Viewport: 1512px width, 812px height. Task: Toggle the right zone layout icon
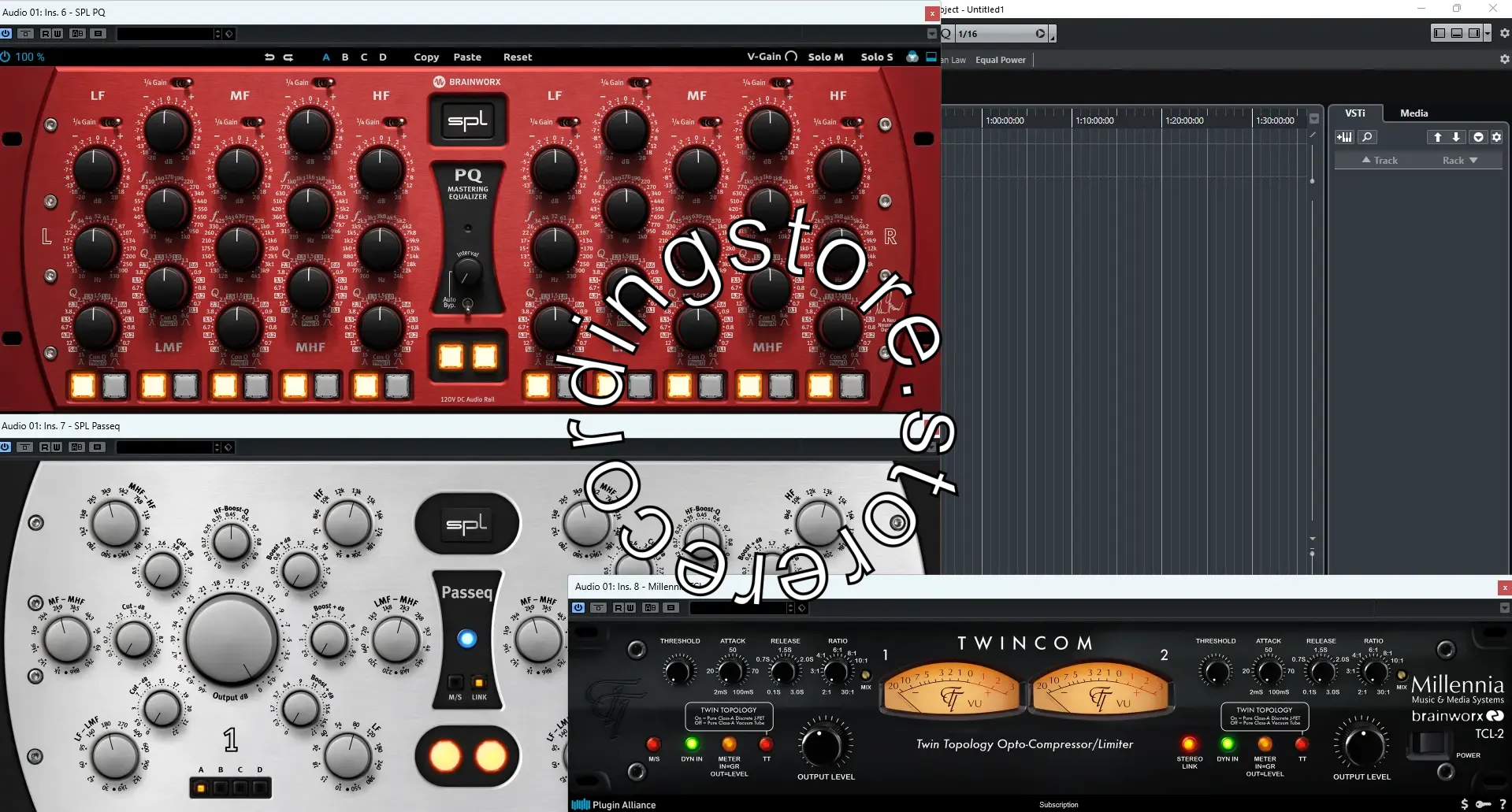pos(1474,33)
